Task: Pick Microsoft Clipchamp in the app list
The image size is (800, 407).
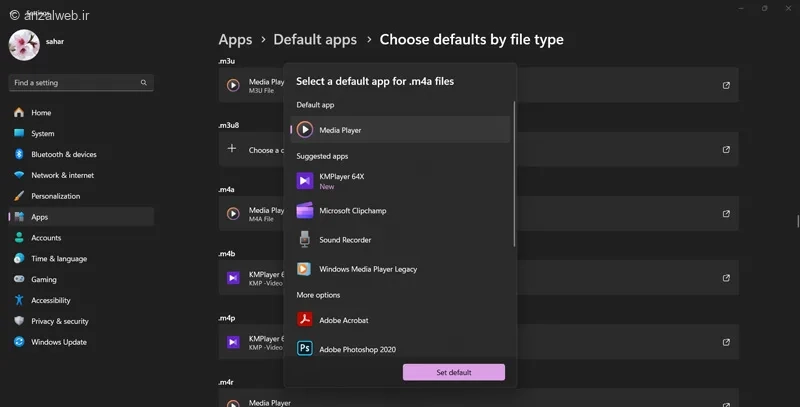Action: [400, 211]
